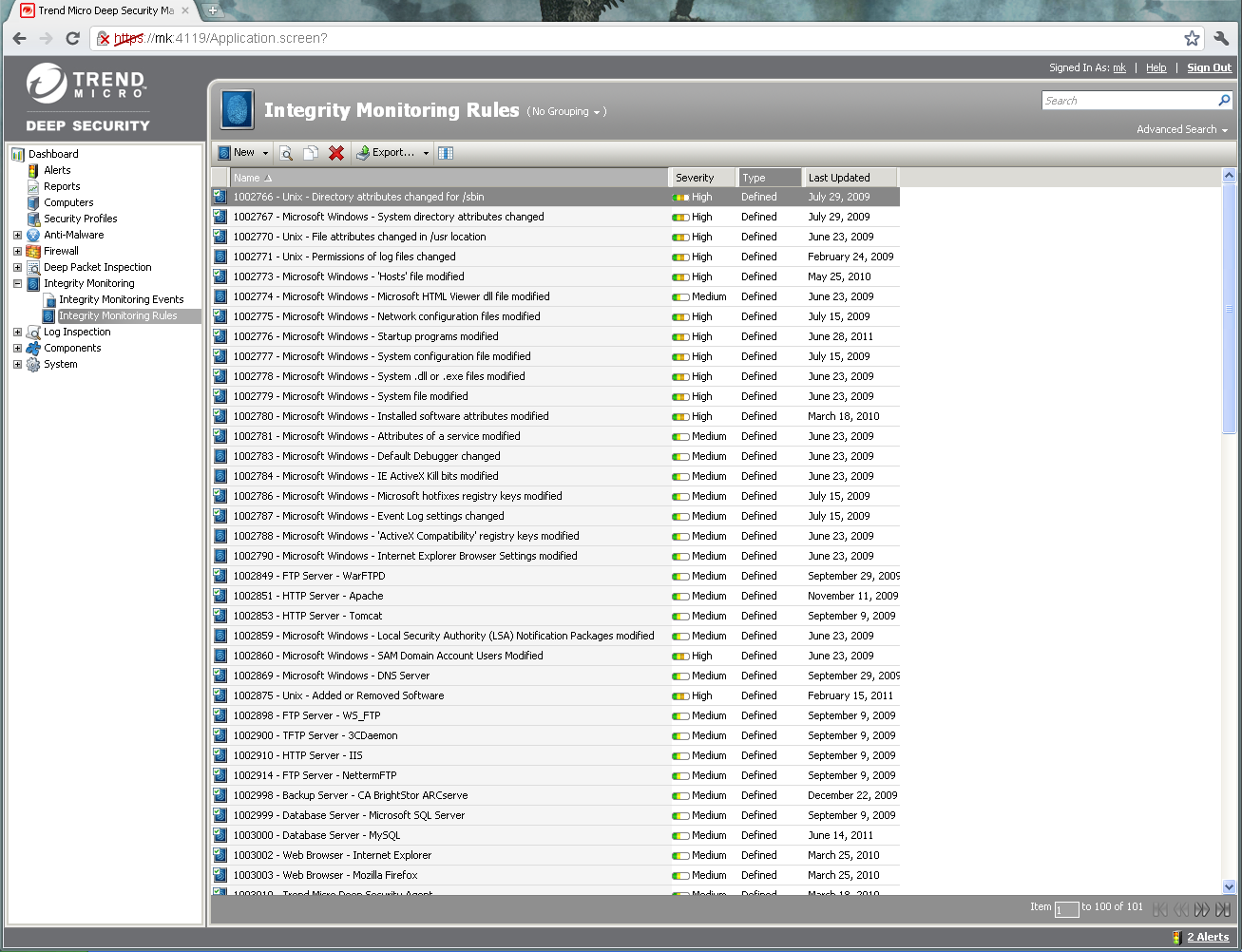The image size is (1242, 952).
Task: Go to the first page of results
Action: pyautogui.click(x=1159, y=909)
